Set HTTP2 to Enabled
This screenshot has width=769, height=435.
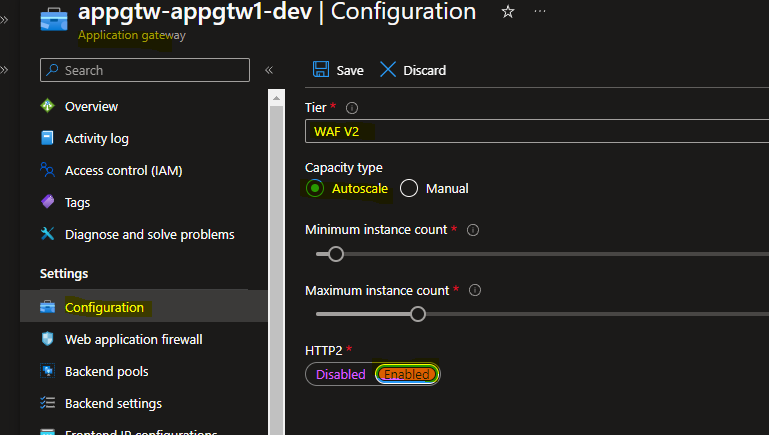pyautogui.click(x=407, y=374)
